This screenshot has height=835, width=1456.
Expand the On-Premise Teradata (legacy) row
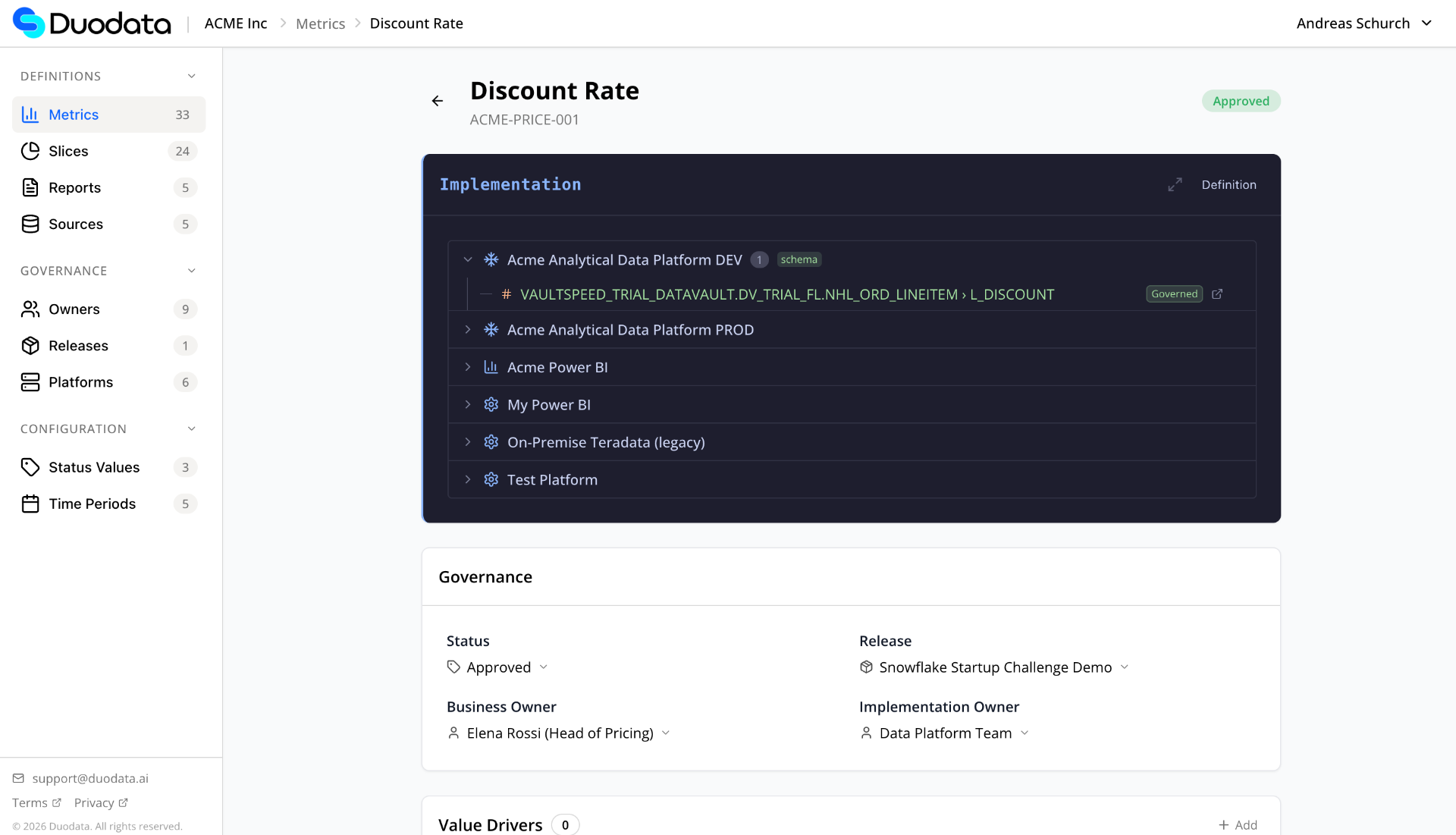[x=468, y=442]
